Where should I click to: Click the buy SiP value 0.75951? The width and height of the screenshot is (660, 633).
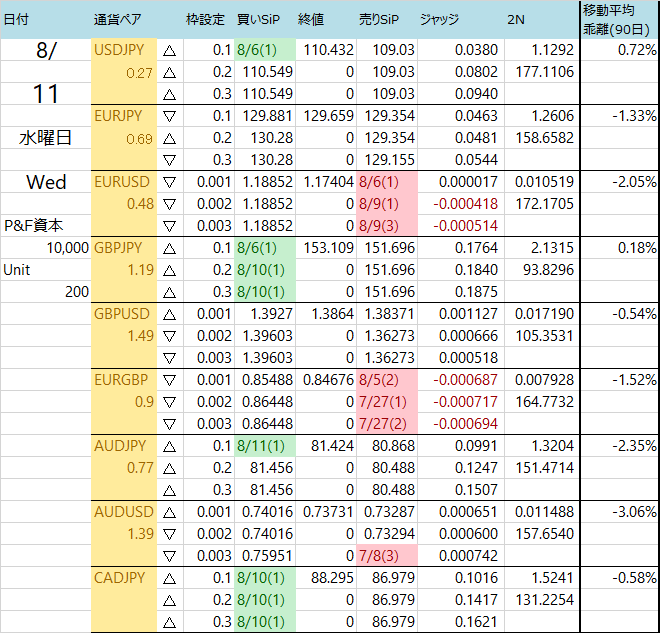click(x=267, y=556)
